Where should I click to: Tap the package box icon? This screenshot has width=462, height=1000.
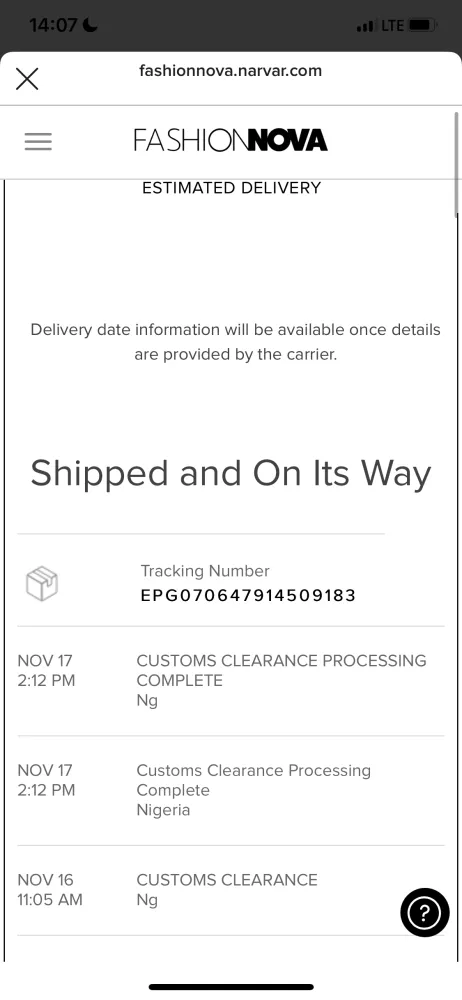pos(42,584)
